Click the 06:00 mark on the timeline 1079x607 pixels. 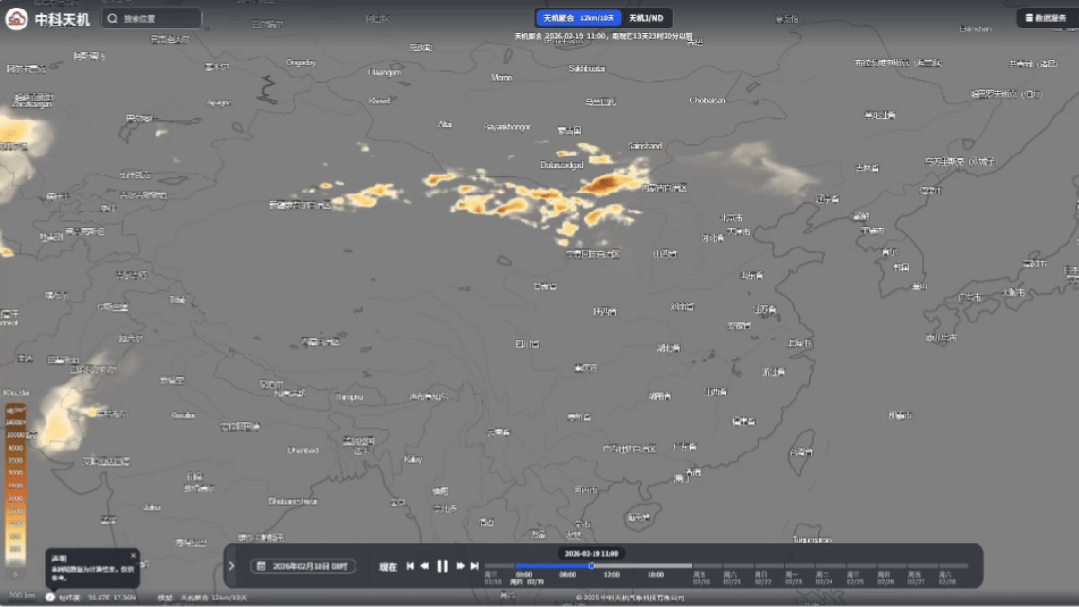pyautogui.click(x=568, y=575)
